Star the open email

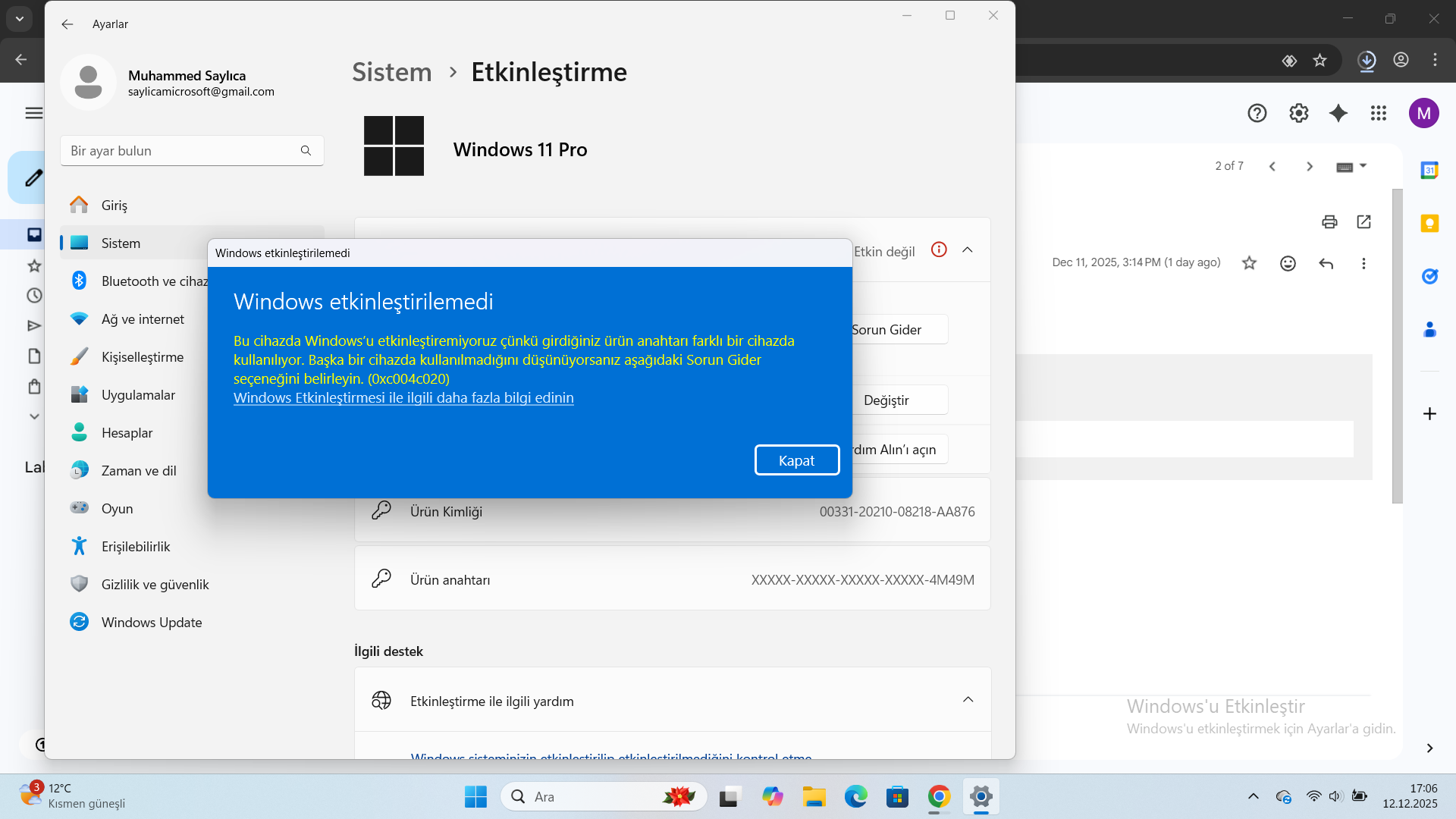1250,263
